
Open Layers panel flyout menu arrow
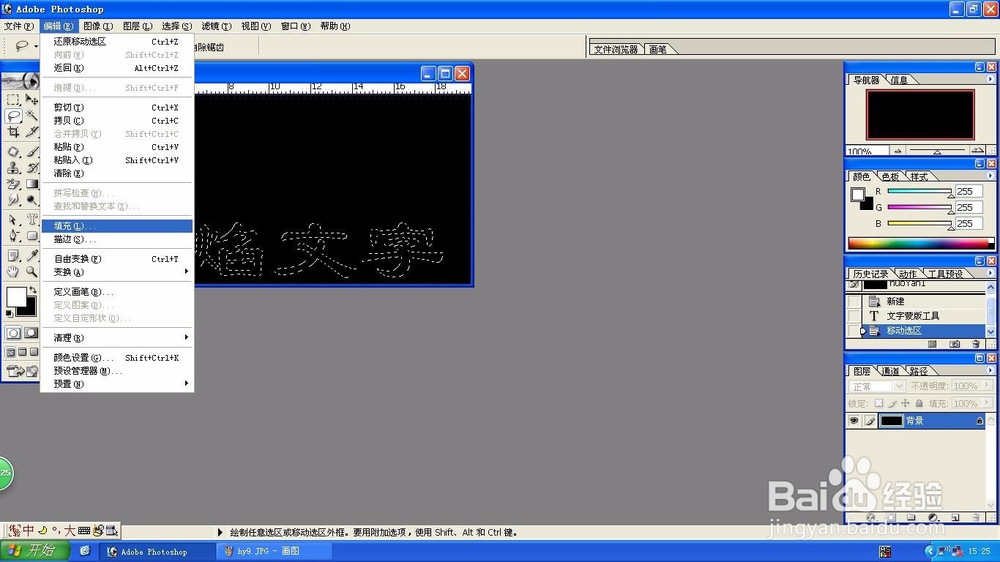pos(990,371)
